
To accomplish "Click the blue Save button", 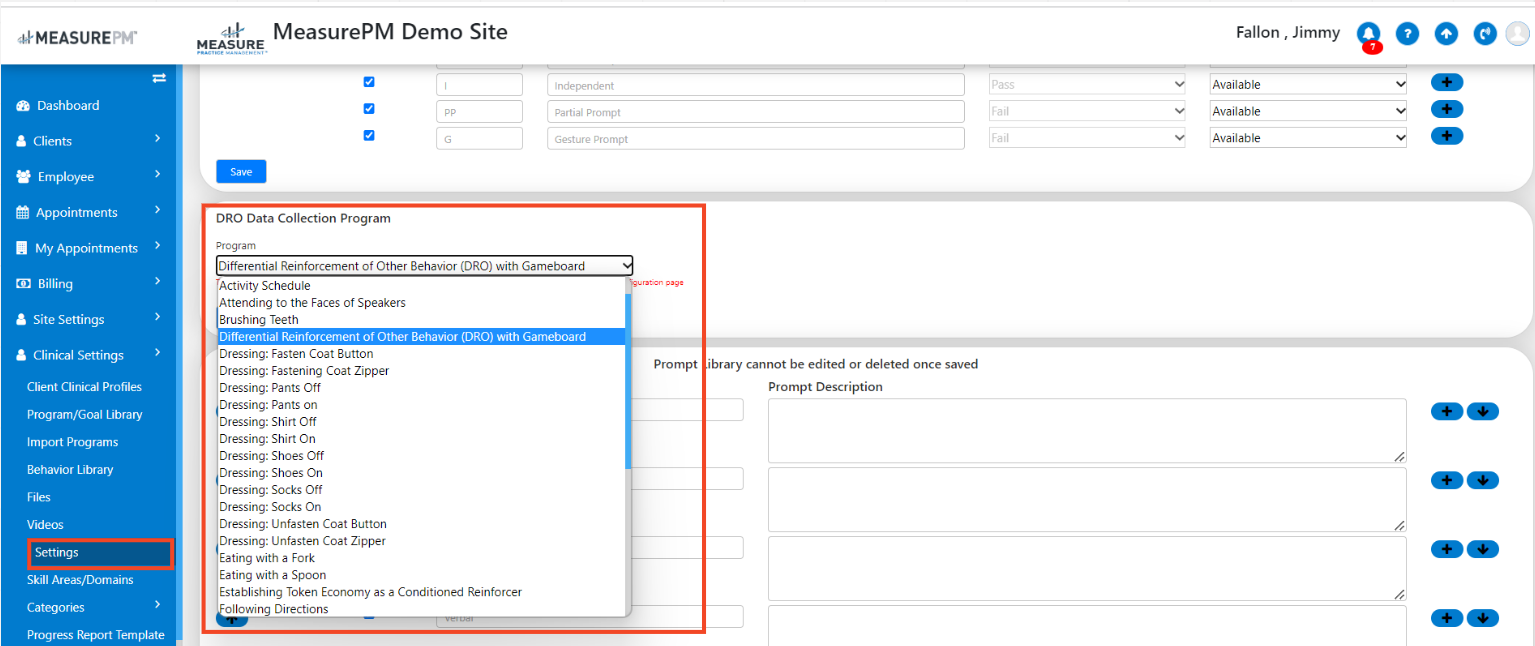I will [x=241, y=172].
